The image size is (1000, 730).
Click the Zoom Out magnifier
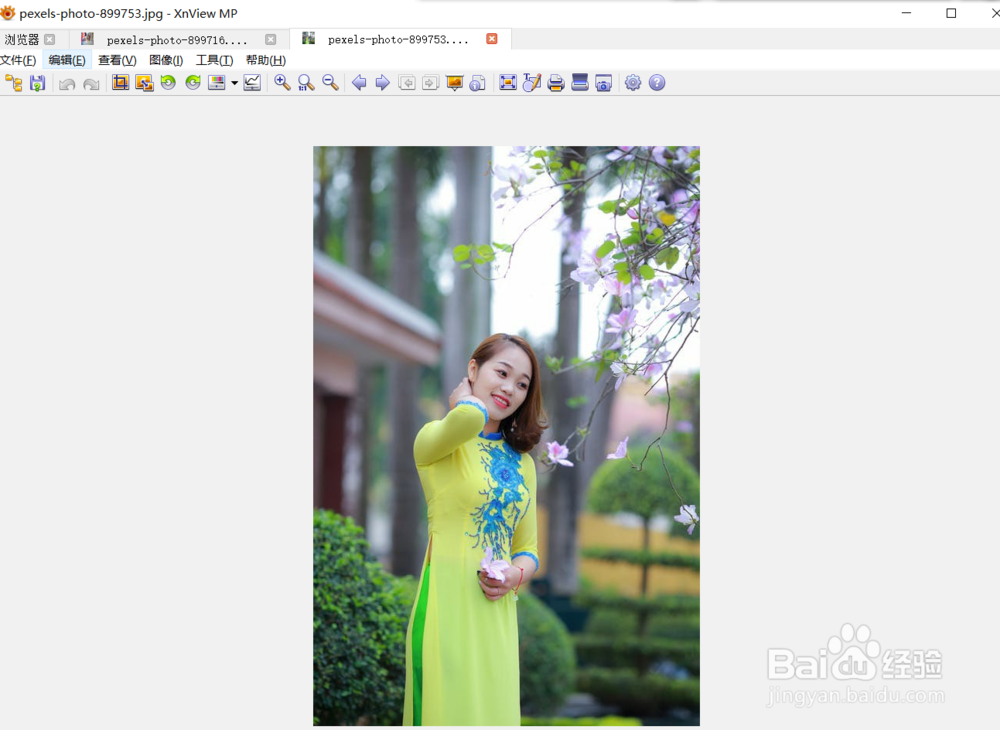(x=330, y=83)
